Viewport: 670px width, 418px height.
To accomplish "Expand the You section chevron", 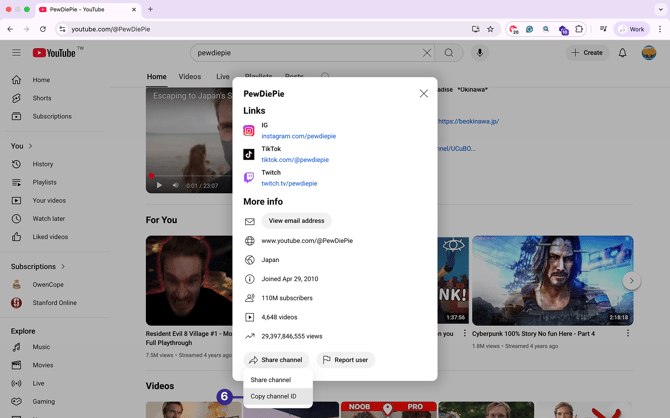I will (x=30, y=146).
